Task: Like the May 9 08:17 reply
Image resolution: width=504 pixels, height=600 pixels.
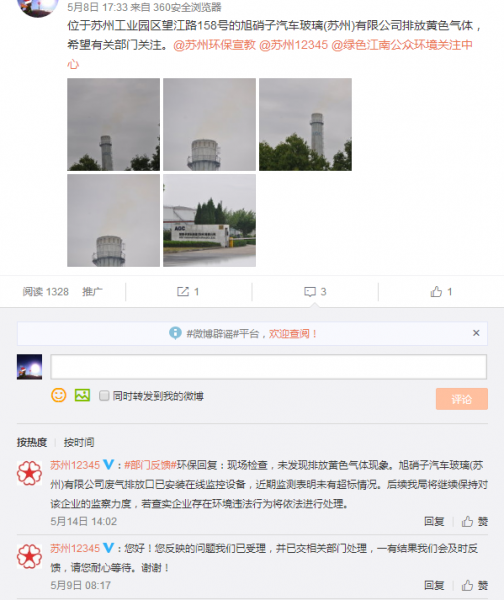Action: pos(475,585)
